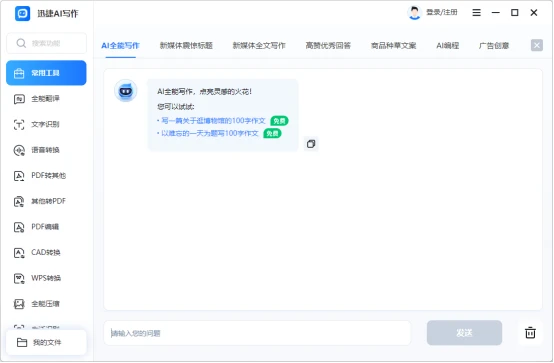This screenshot has height=363, width=554.
Task: Click the 发送 send button
Action: click(x=464, y=333)
